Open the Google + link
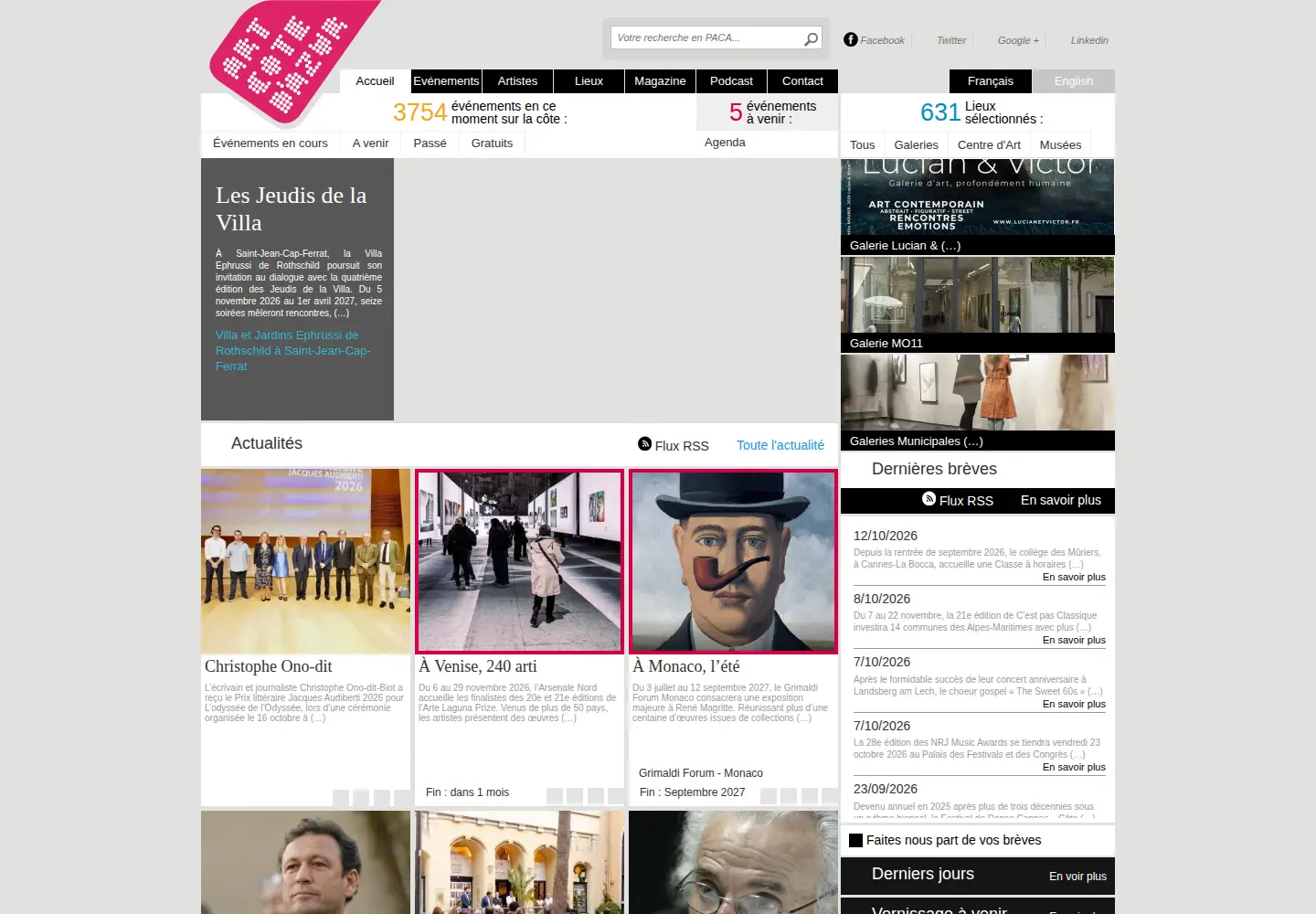Image resolution: width=1316 pixels, height=914 pixels. (1018, 40)
